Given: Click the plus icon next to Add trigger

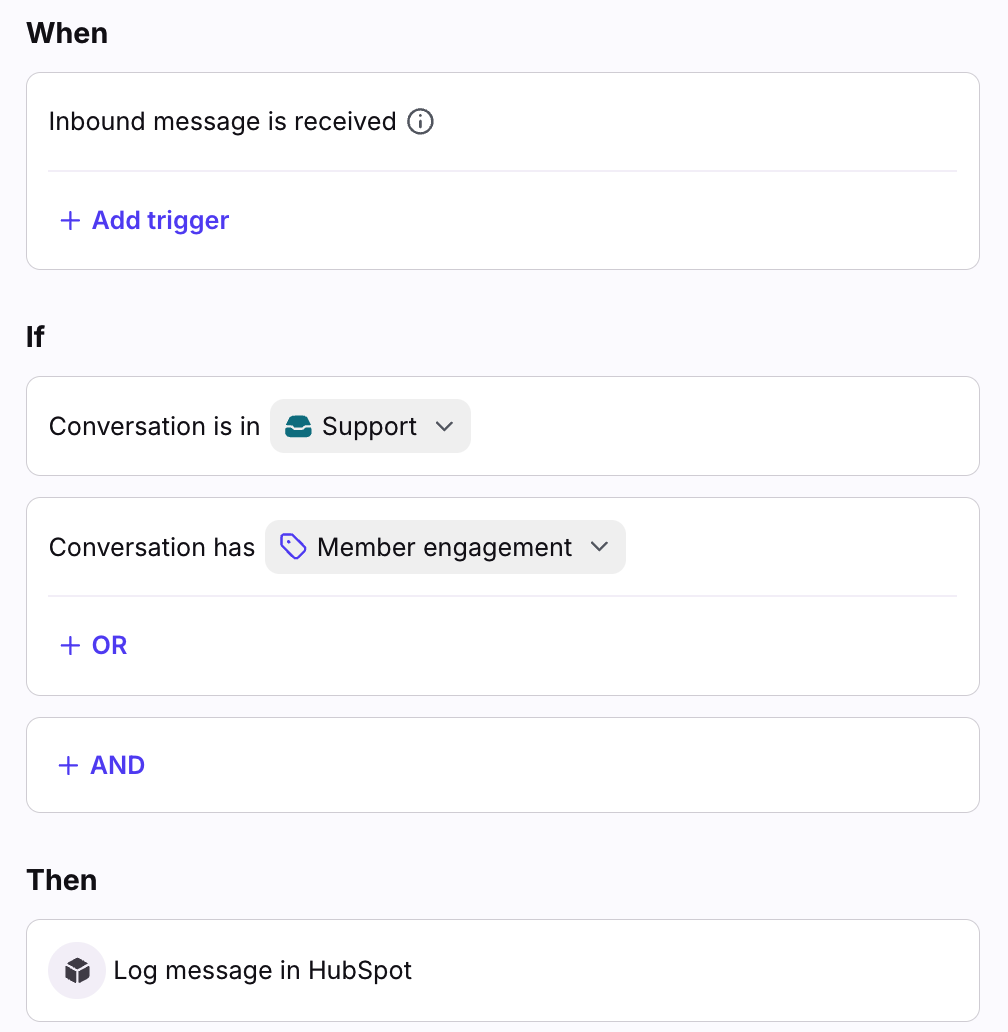Looking at the screenshot, I should click(x=70, y=221).
